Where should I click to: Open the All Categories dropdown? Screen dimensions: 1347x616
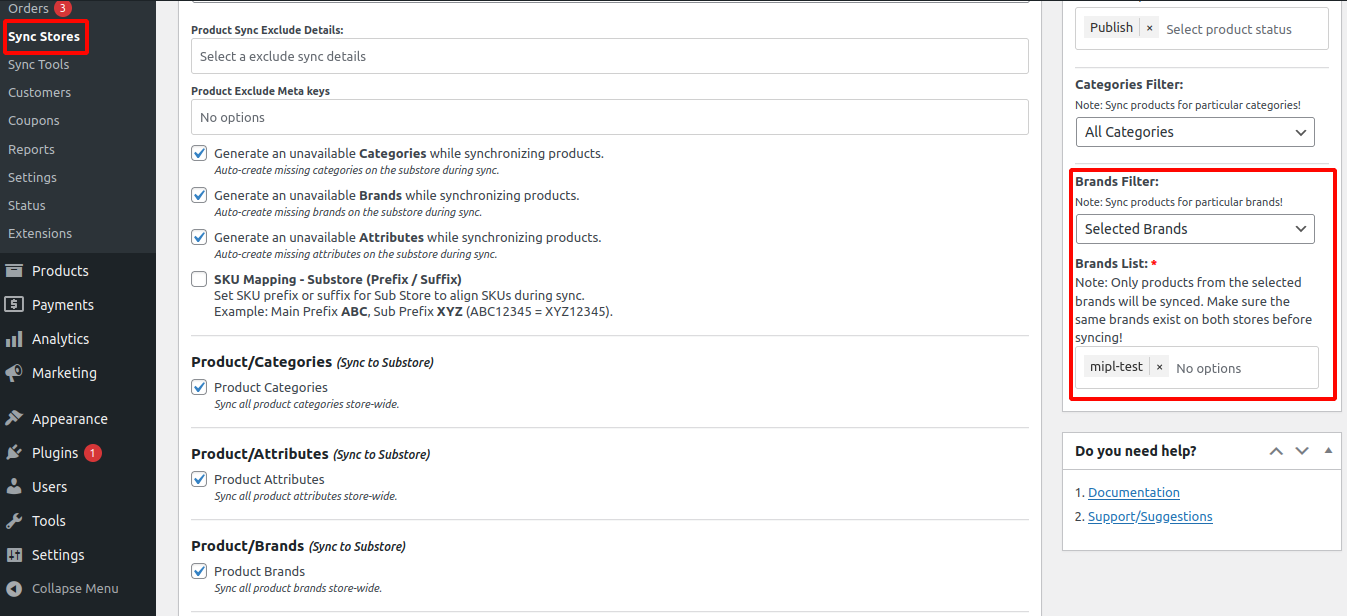[x=1194, y=132]
